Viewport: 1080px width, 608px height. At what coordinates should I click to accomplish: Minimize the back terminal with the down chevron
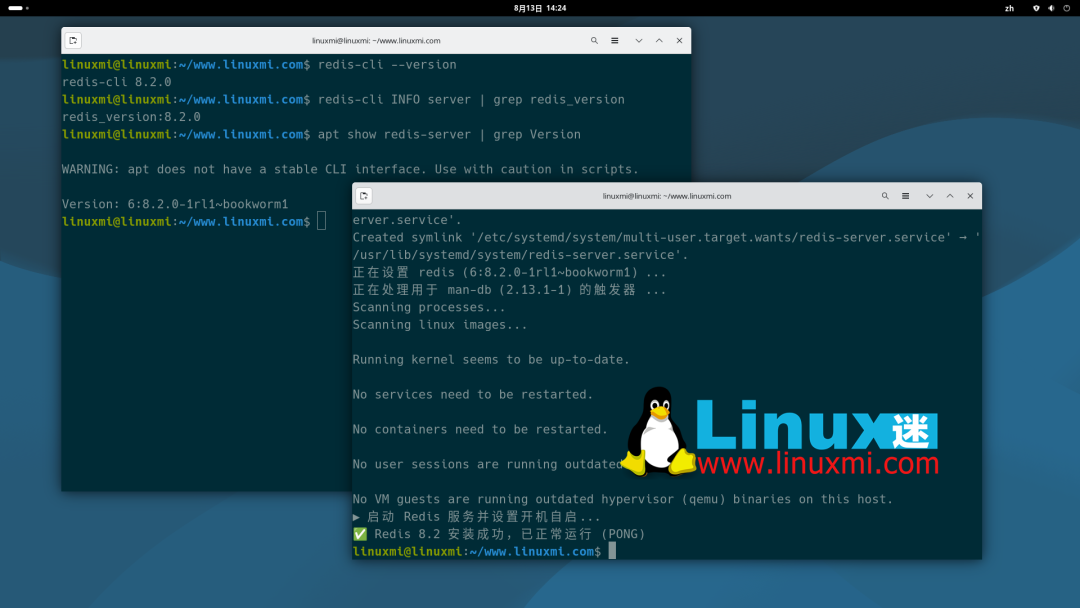(638, 41)
